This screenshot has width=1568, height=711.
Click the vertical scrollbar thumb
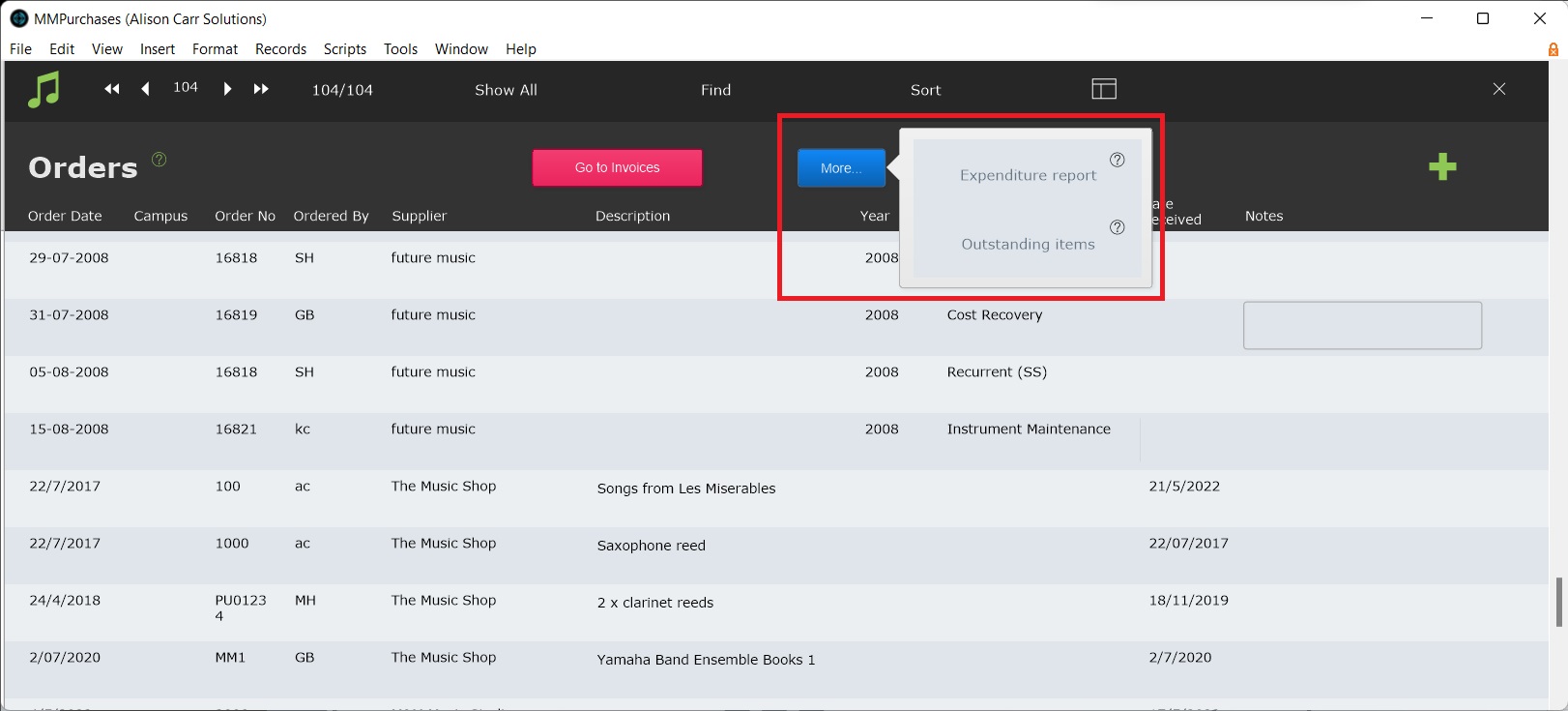pos(1558,602)
